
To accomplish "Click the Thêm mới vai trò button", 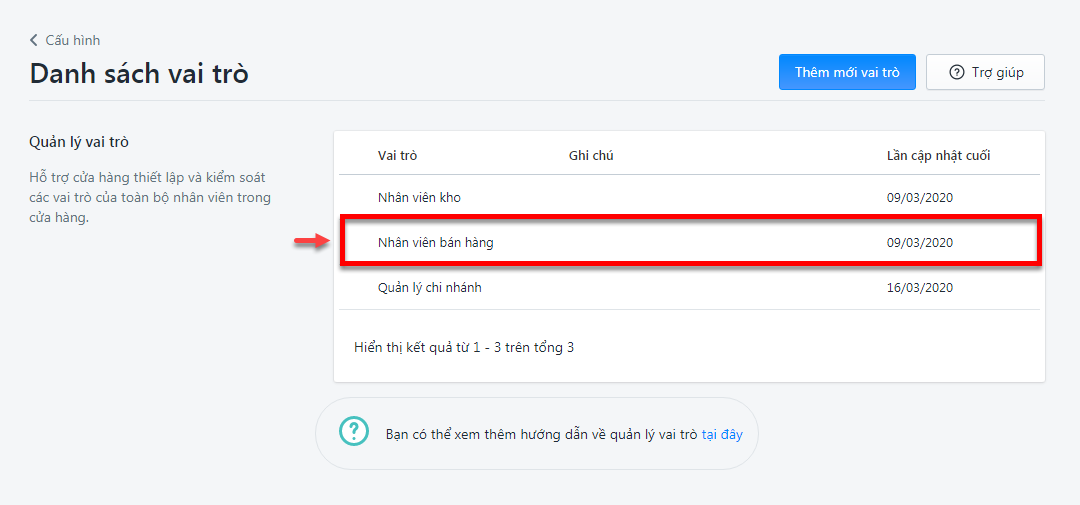I will click(x=847, y=72).
